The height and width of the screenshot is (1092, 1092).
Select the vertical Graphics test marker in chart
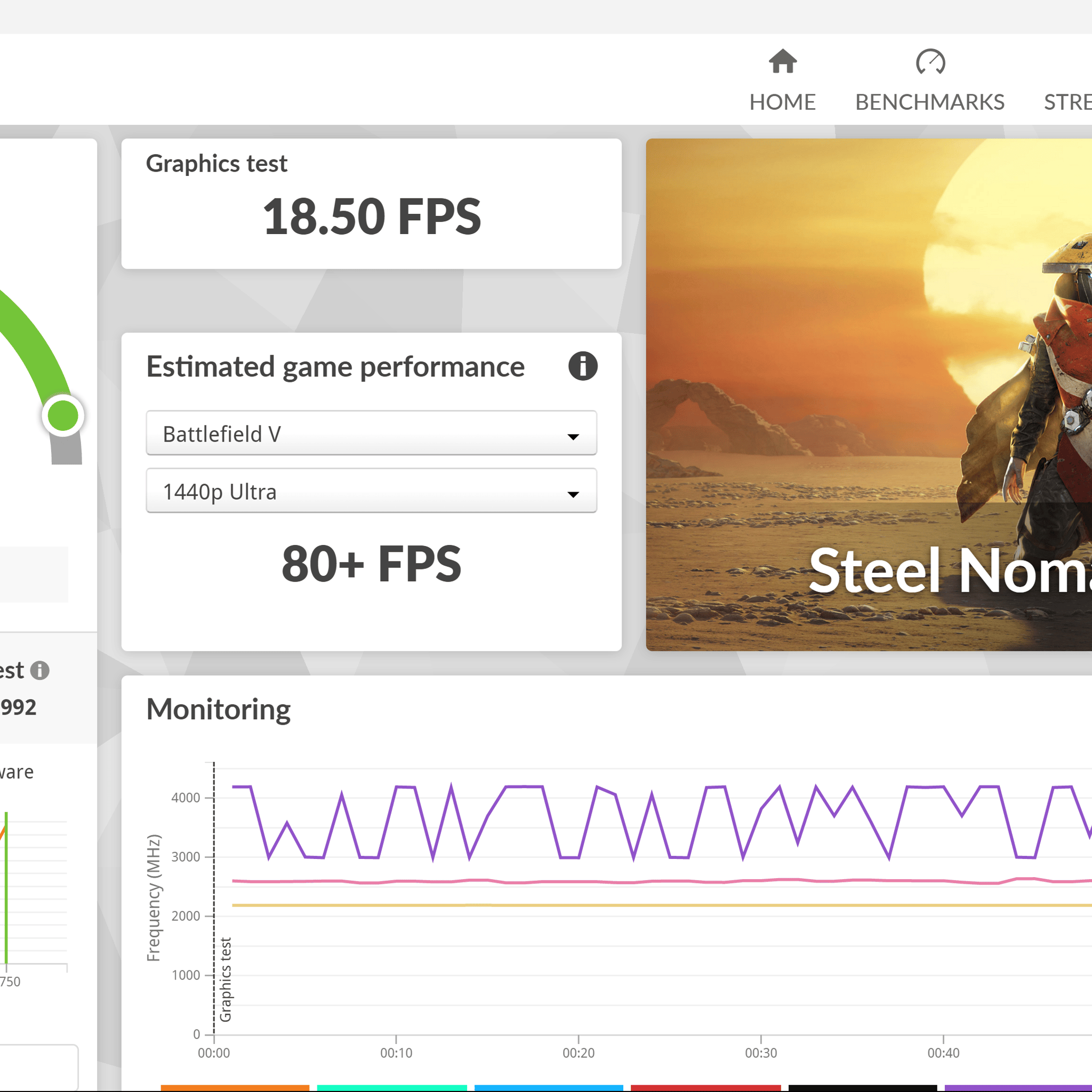coord(225,980)
